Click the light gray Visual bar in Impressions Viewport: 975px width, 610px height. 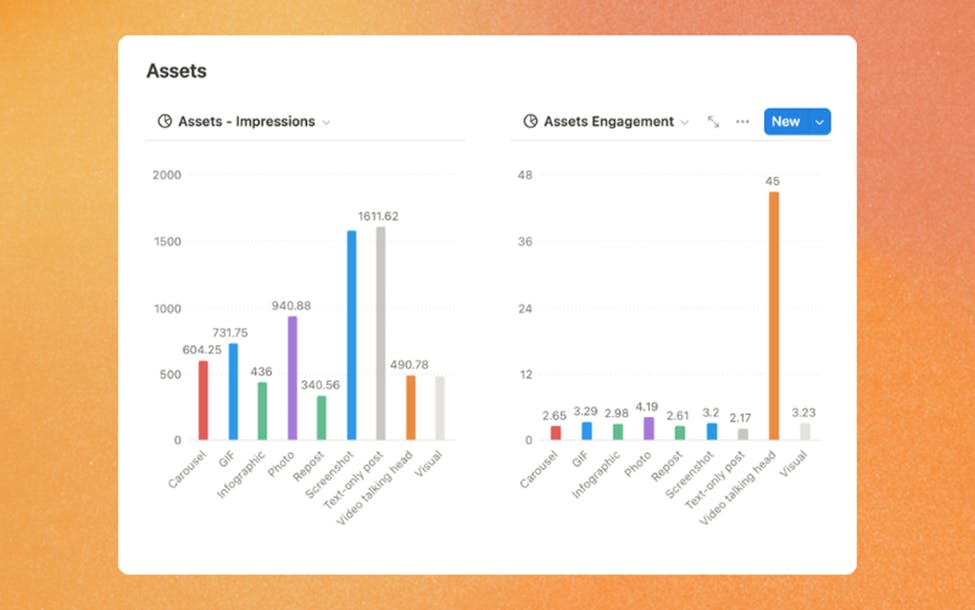(x=440, y=409)
